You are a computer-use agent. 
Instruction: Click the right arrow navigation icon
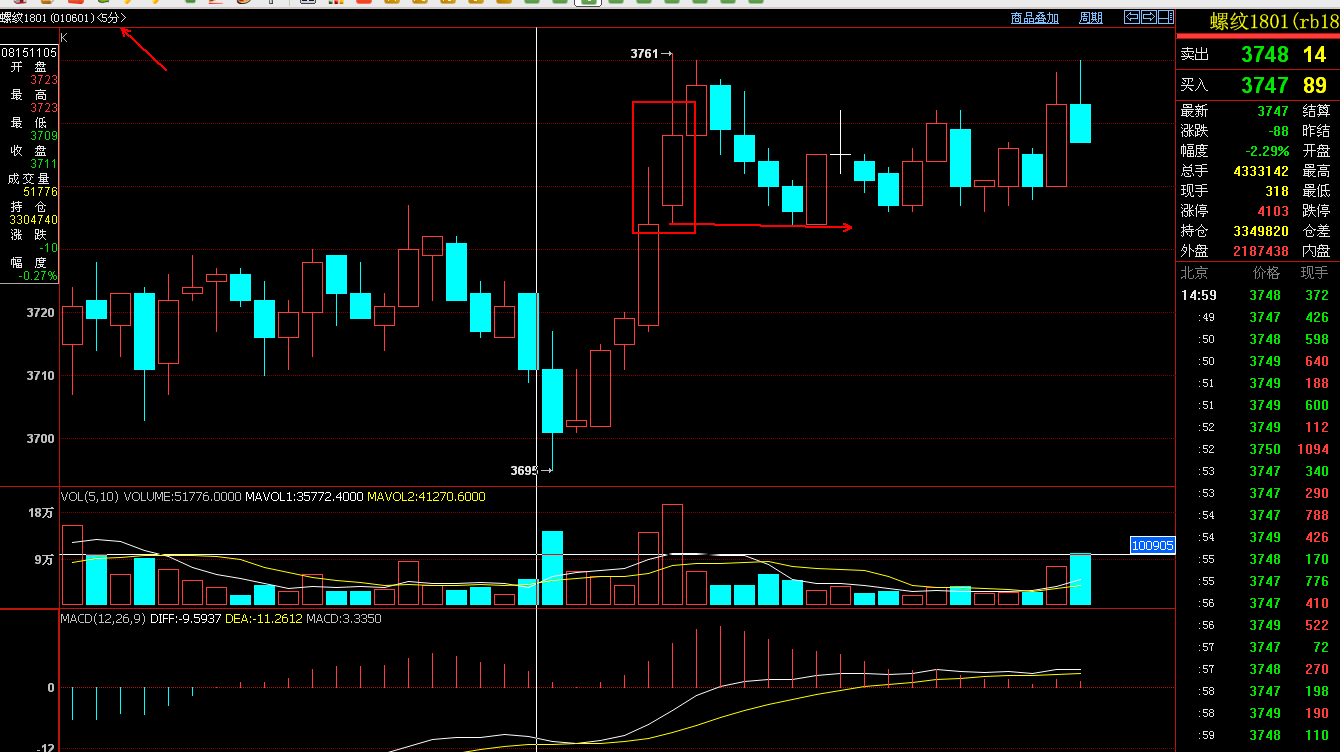pos(1149,17)
